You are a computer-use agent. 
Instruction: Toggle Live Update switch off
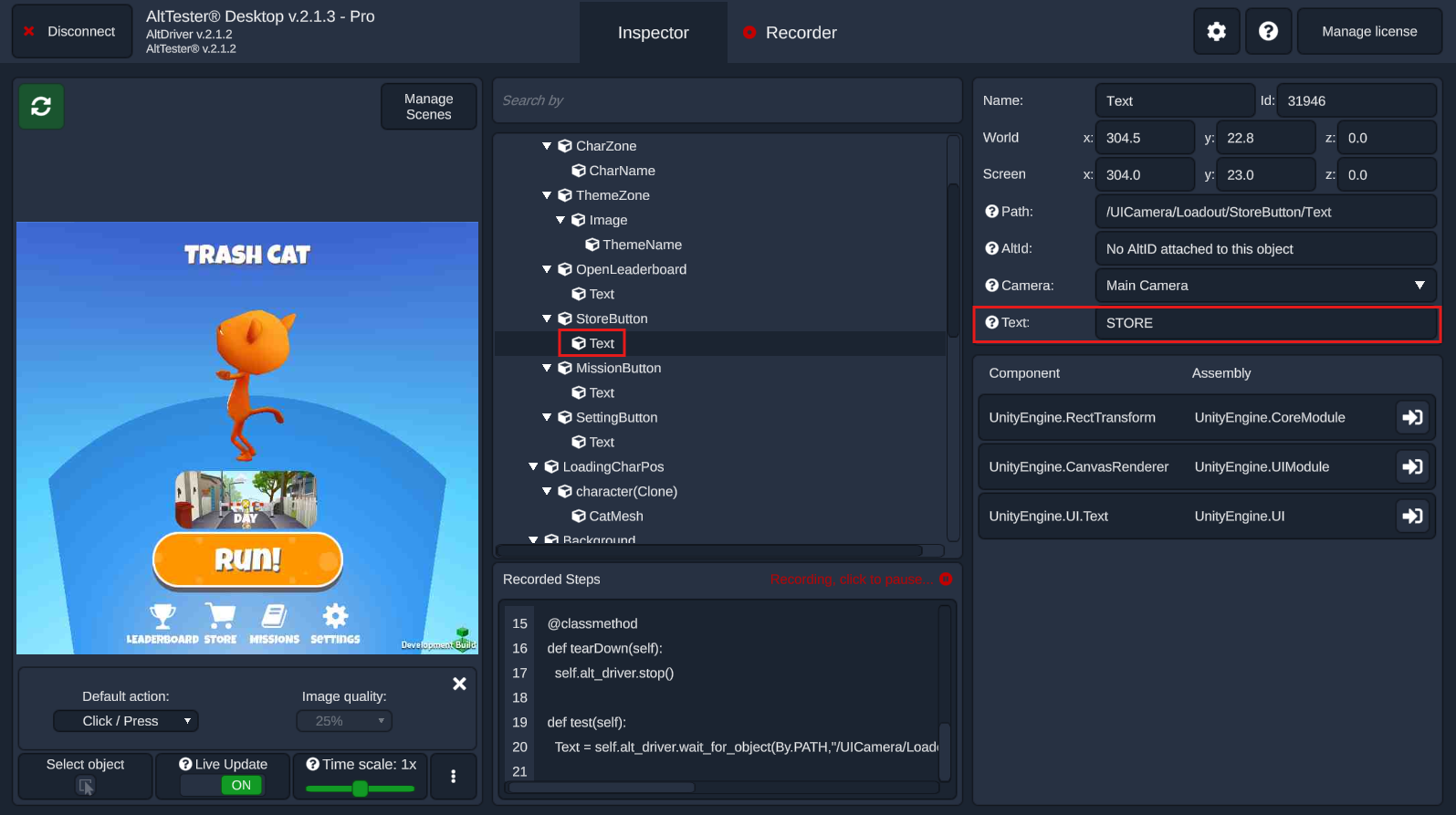pyautogui.click(x=241, y=785)
